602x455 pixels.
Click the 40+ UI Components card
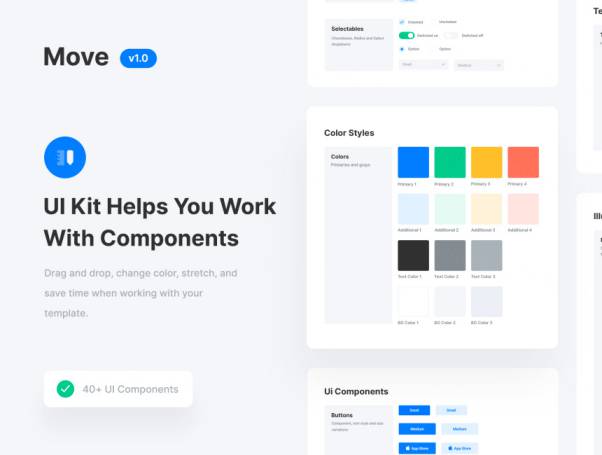(118, 389)
